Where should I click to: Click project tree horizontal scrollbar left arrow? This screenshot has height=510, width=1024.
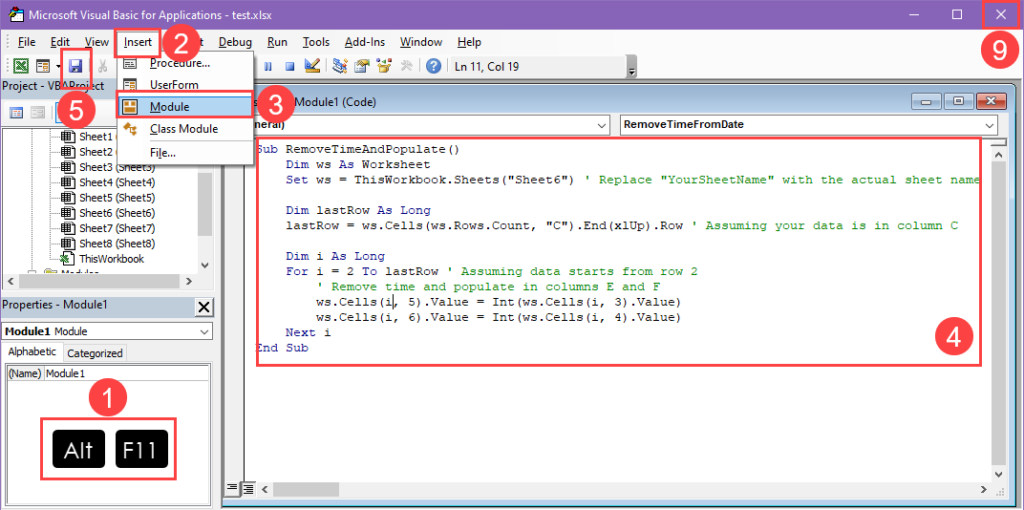click(x=10, y=281)
